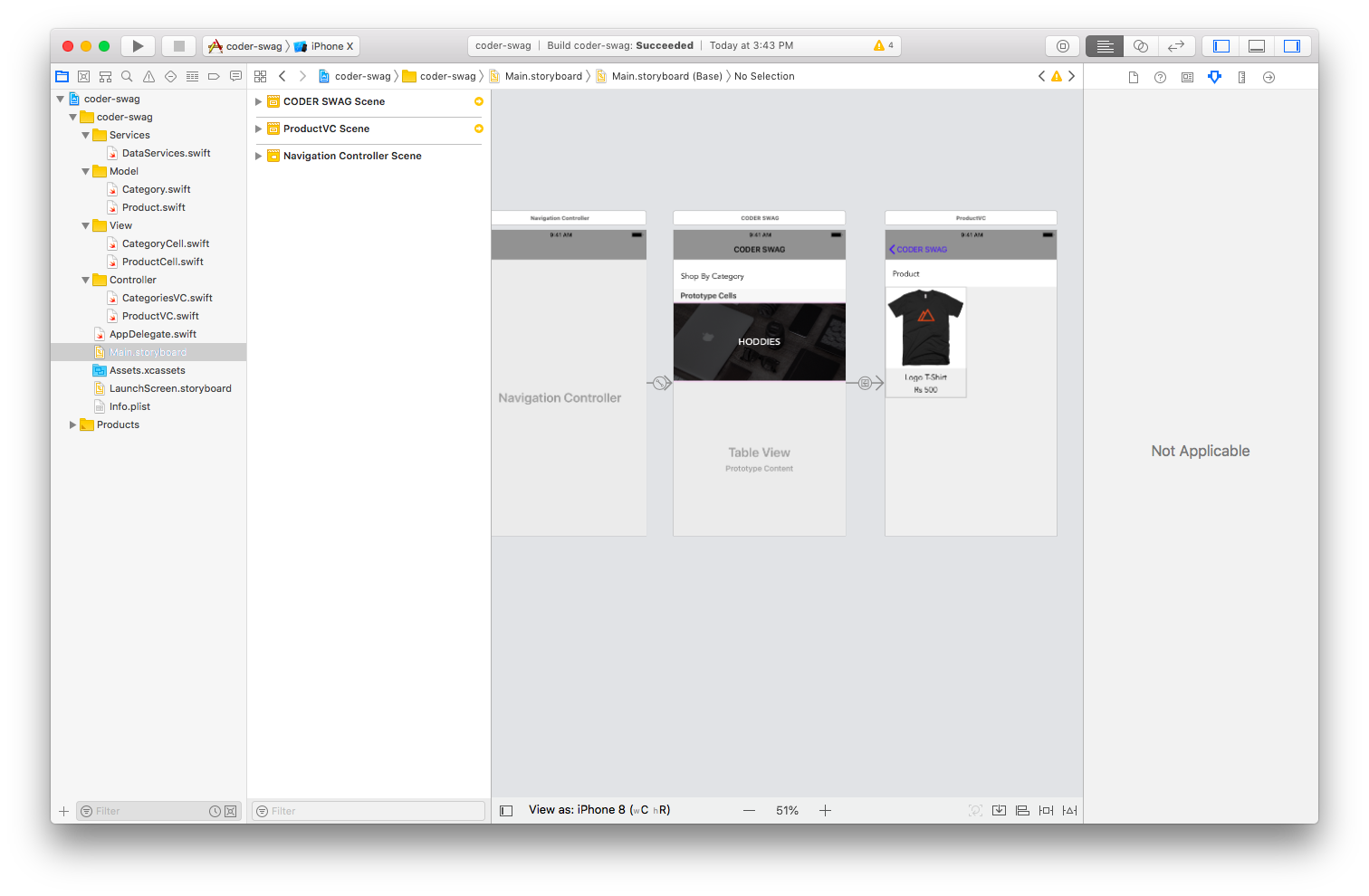Open the Find navigator
The width and height of the screenshot is (1369, 896).
click(x=127, y=76)
